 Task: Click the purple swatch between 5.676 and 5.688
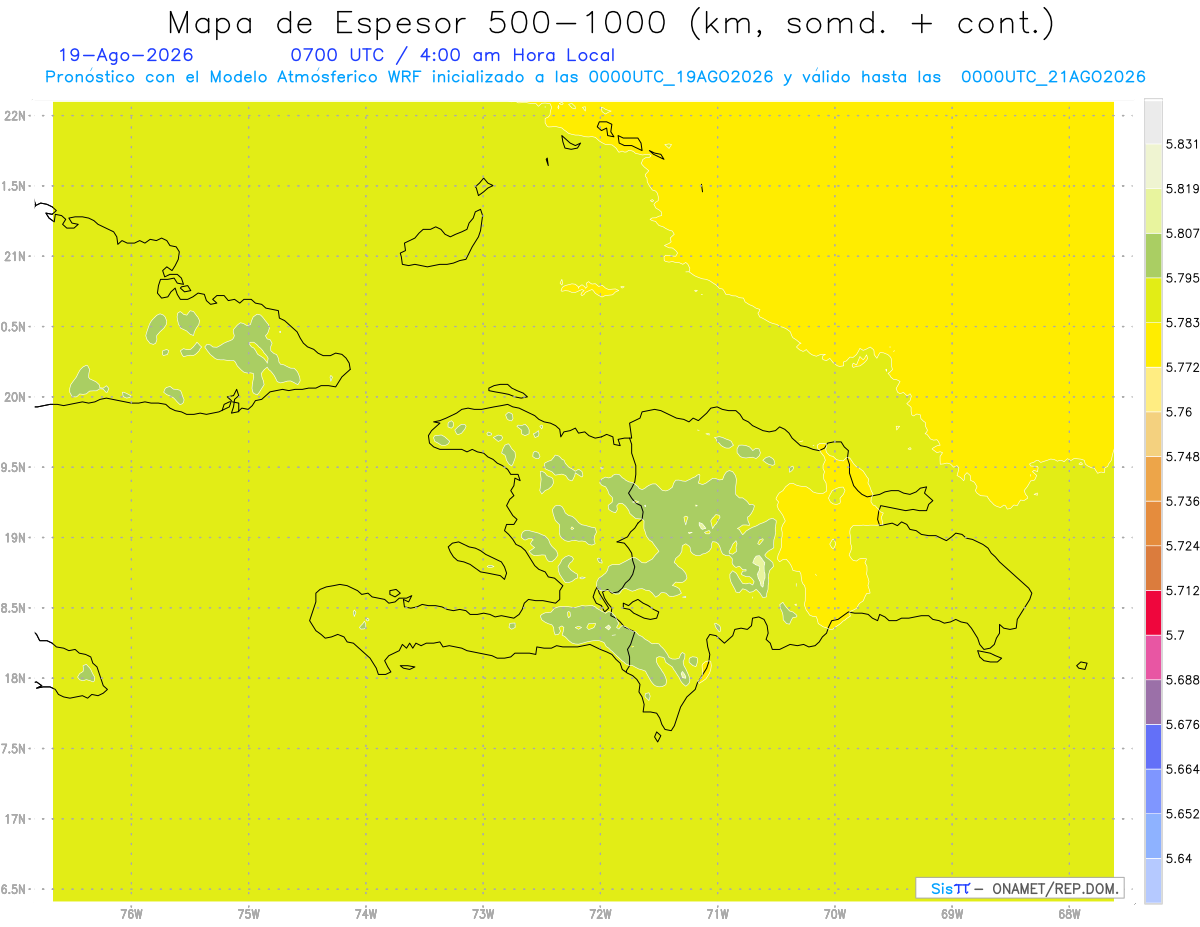point(1153,702)
